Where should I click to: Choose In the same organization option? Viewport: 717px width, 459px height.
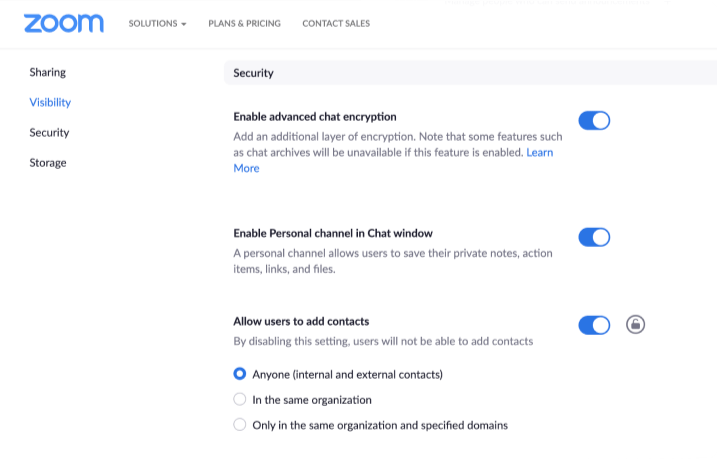(x=240, y=399)
